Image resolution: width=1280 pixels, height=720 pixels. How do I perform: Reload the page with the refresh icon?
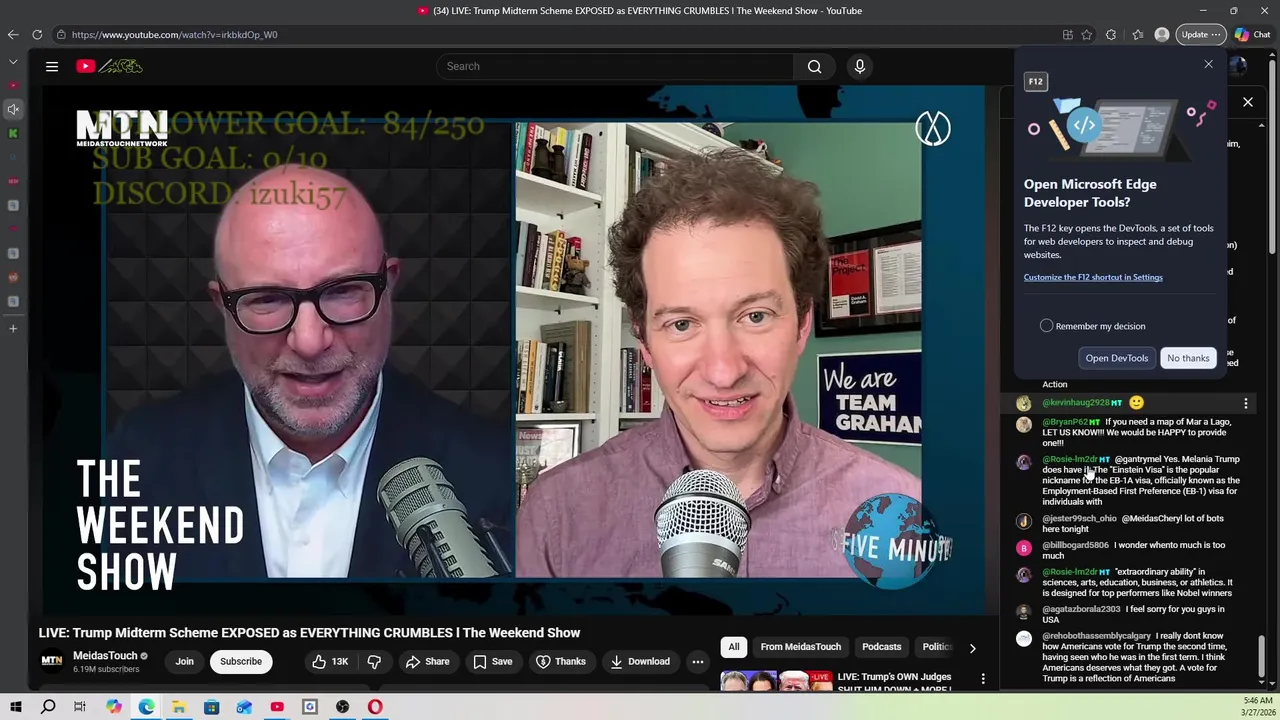pyautogui.click(x=37, y=34)
